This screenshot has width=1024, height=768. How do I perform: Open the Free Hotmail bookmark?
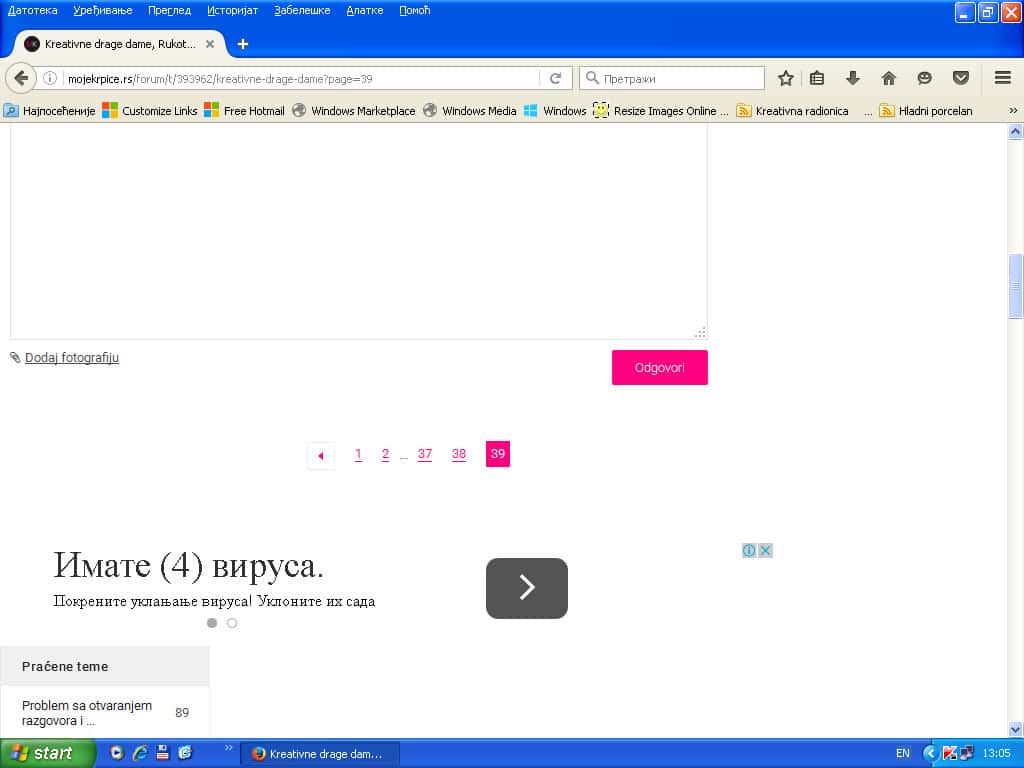coord(244,110)
